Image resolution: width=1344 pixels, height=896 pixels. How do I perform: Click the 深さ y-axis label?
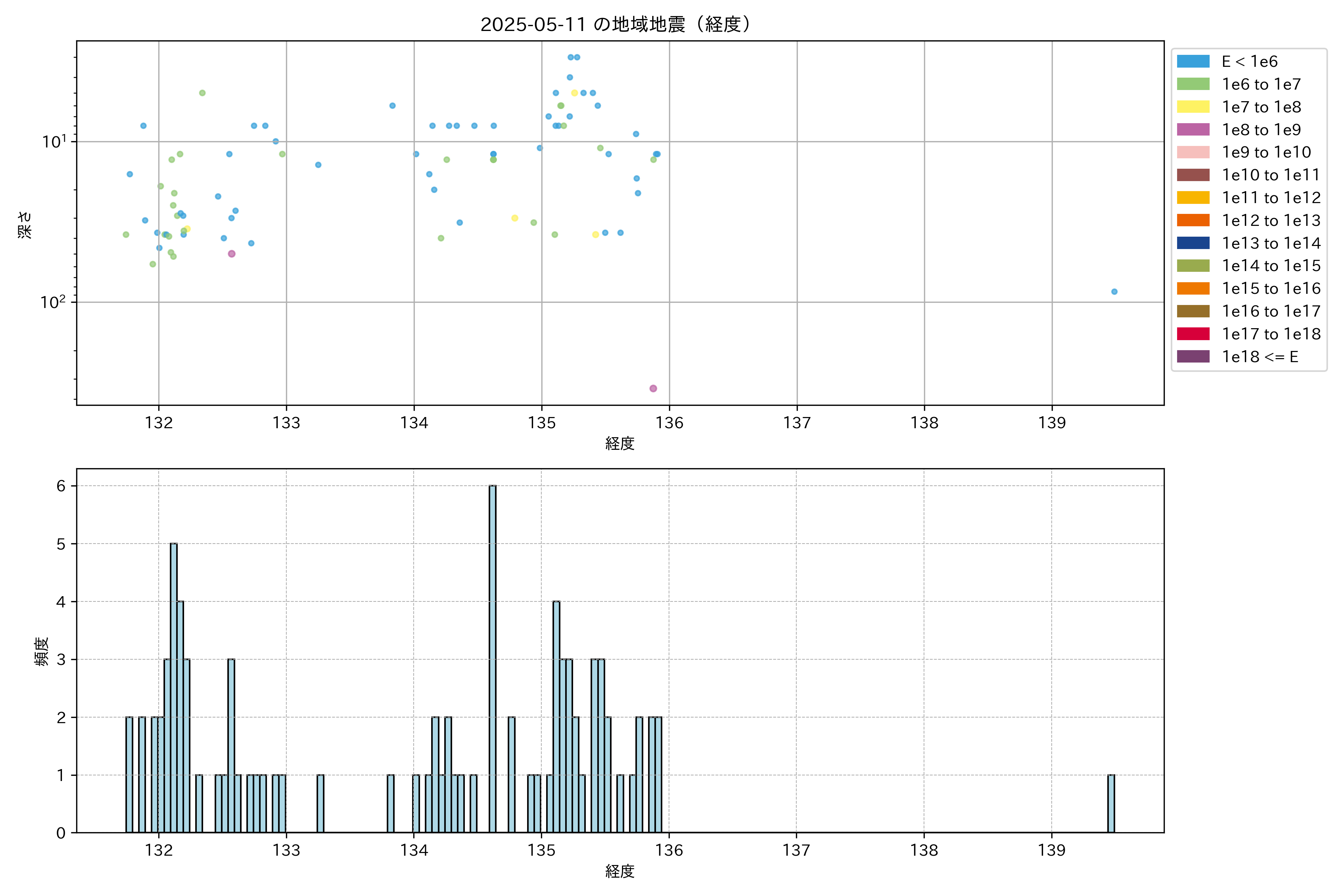click(x=25, y=225)
